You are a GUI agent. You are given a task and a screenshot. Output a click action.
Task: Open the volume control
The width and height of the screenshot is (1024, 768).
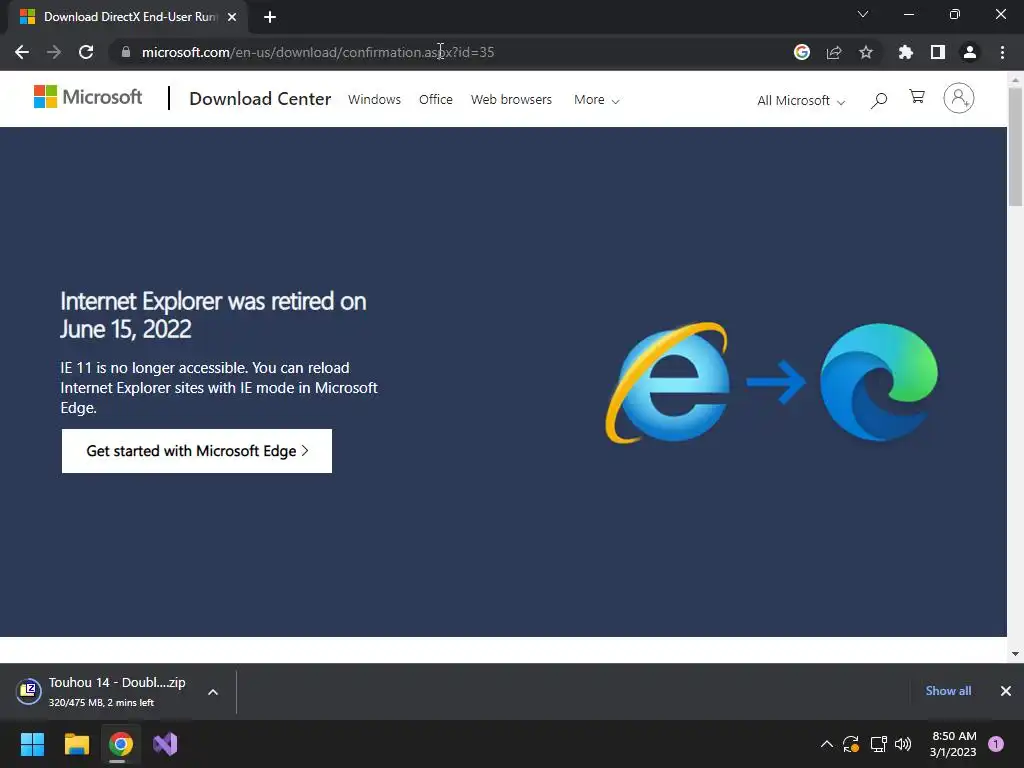(x=903, y=744)
